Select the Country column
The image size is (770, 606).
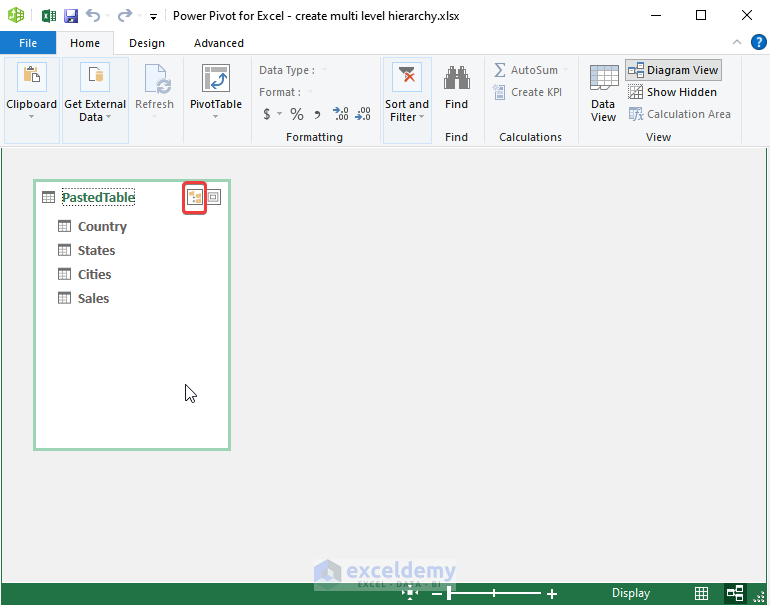pos(102,226)
